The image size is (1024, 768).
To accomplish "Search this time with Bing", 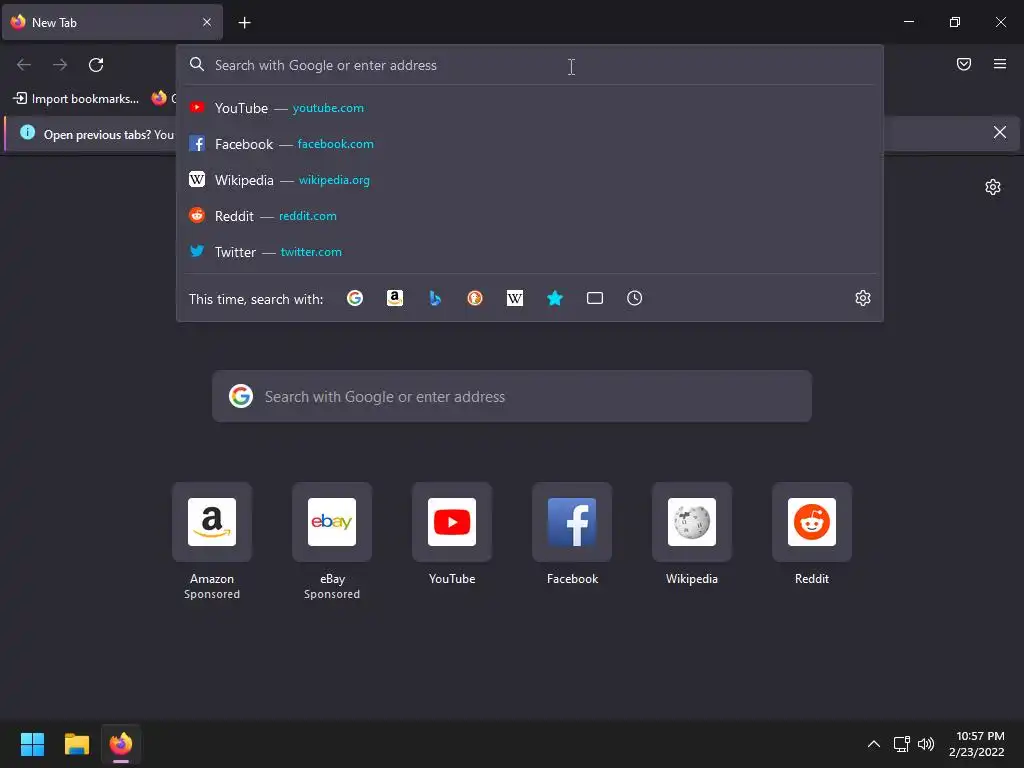I will click(x=435, y=298).
